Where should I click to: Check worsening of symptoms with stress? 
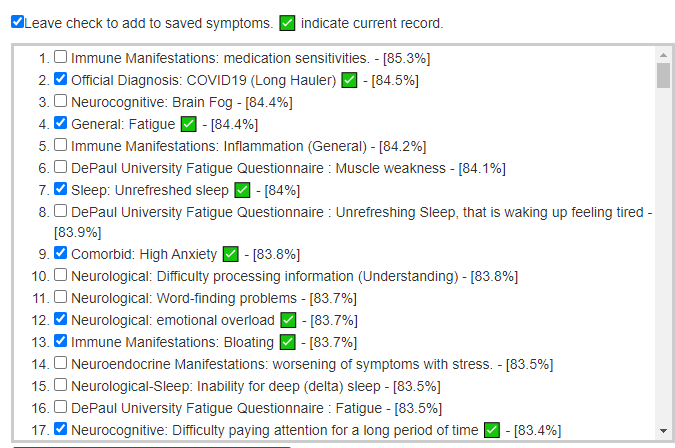61,363
